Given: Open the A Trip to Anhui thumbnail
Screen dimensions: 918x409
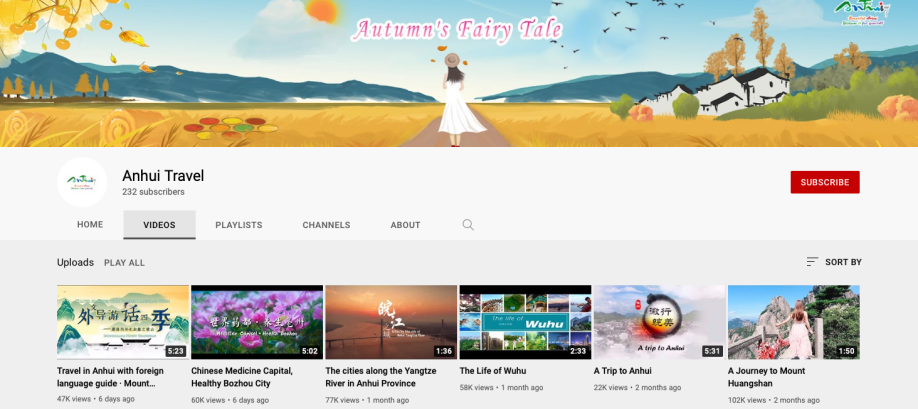Looking at the screenshot, I should coord(659,322).
